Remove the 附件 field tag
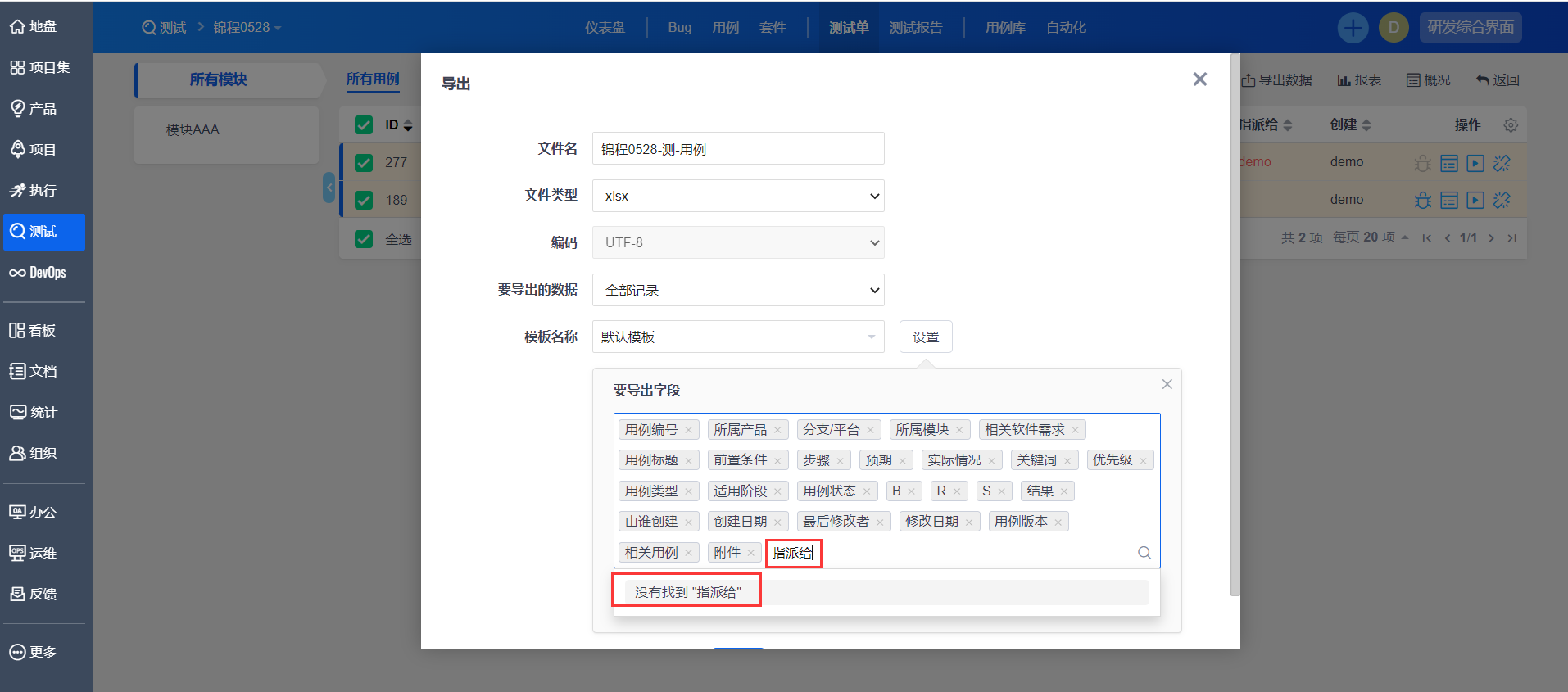 [750, 554]
